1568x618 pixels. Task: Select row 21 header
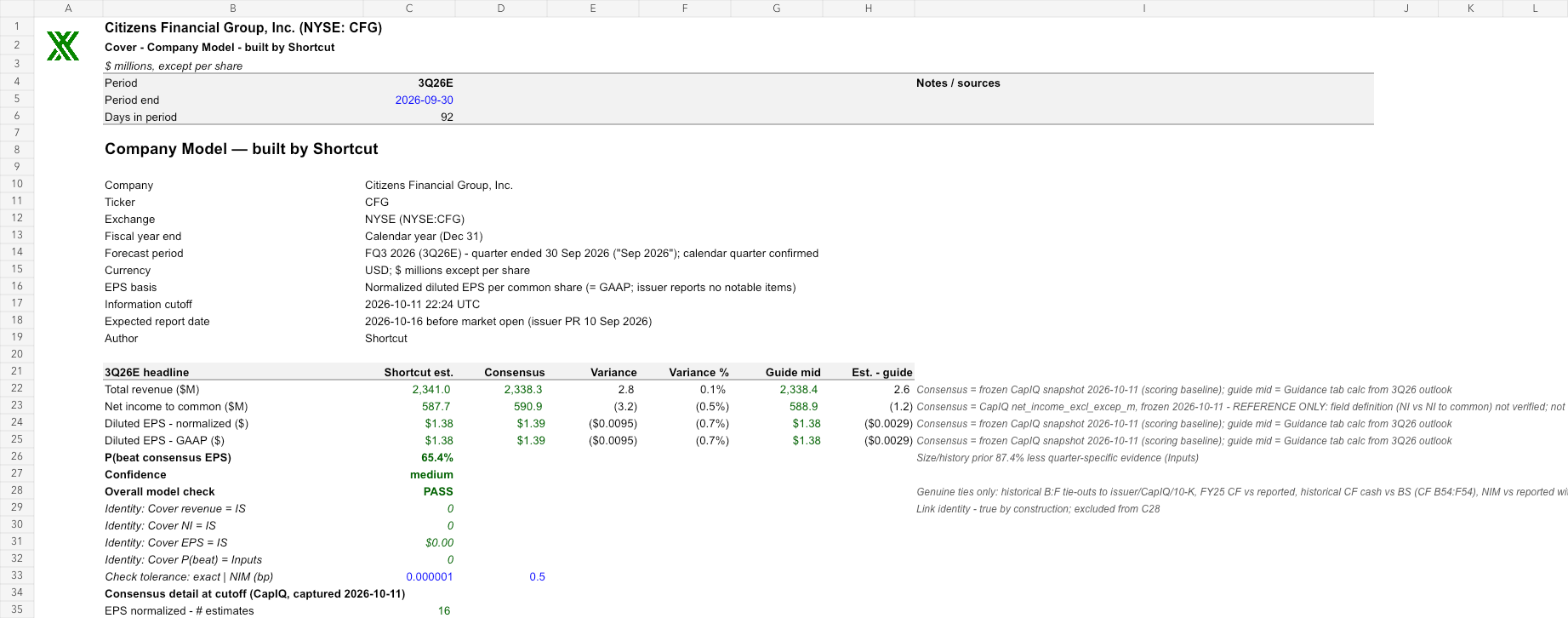(x=17, y=371)
